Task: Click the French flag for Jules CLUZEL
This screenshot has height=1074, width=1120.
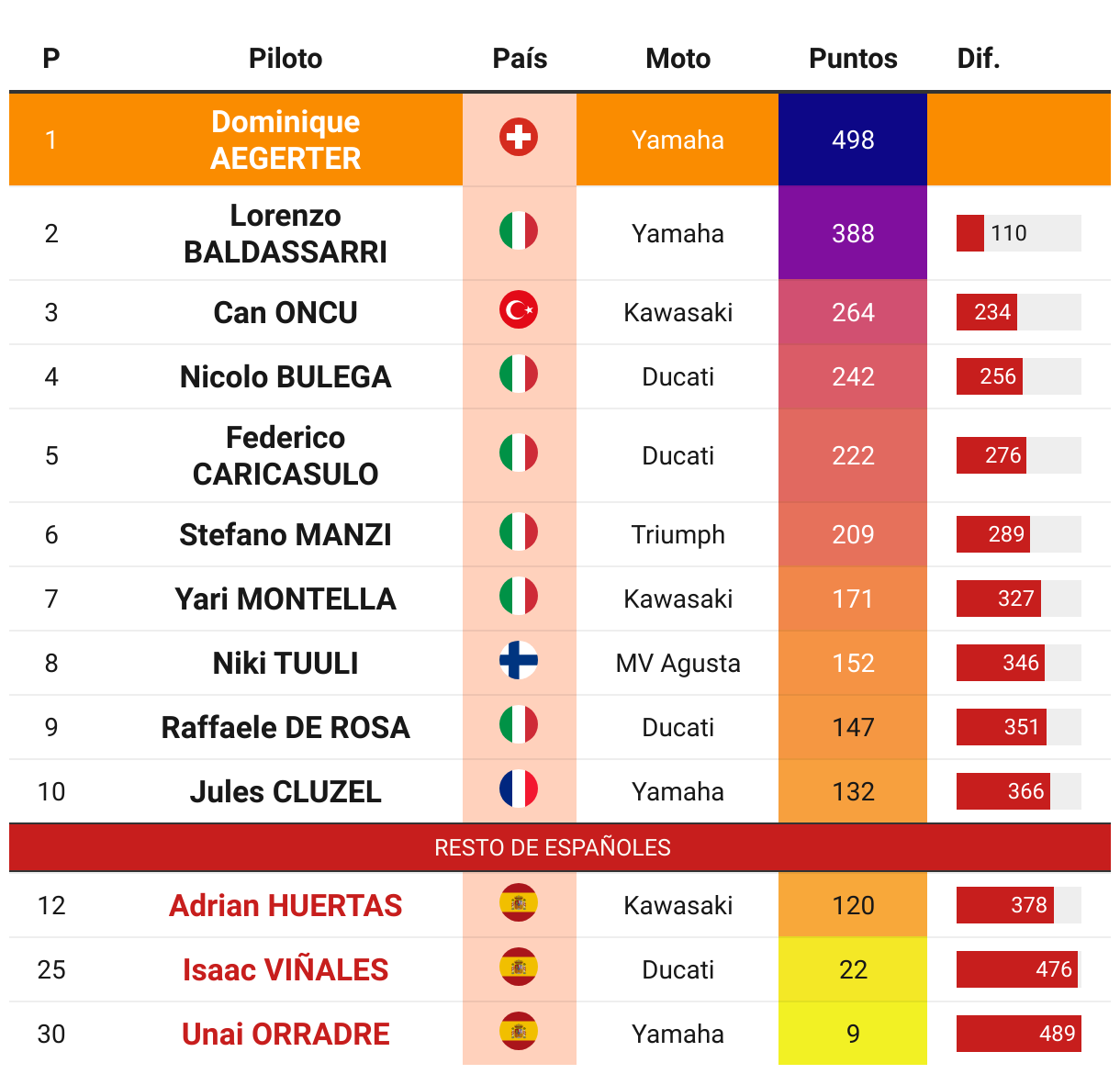Action: pos(519,789)
